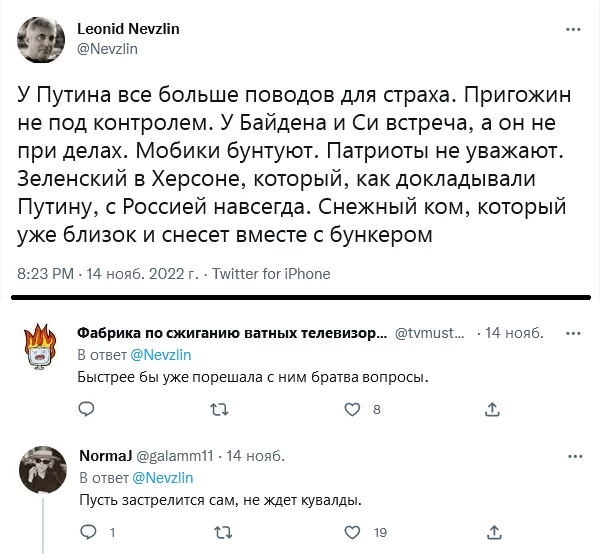Reply to the Фабрика comment
600x557 pixels.
tap(87, 409)
